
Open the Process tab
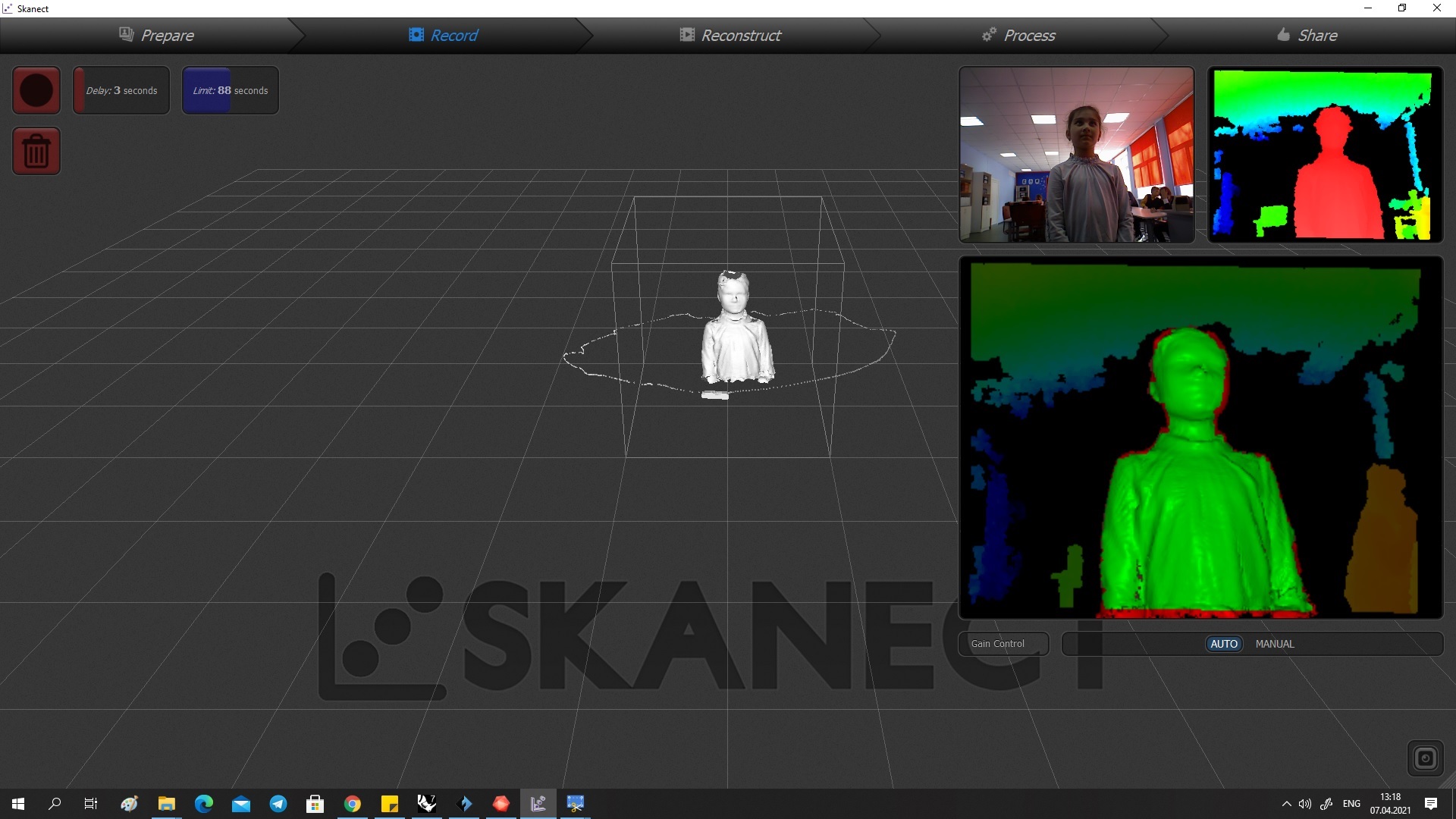click(1018, 35)
